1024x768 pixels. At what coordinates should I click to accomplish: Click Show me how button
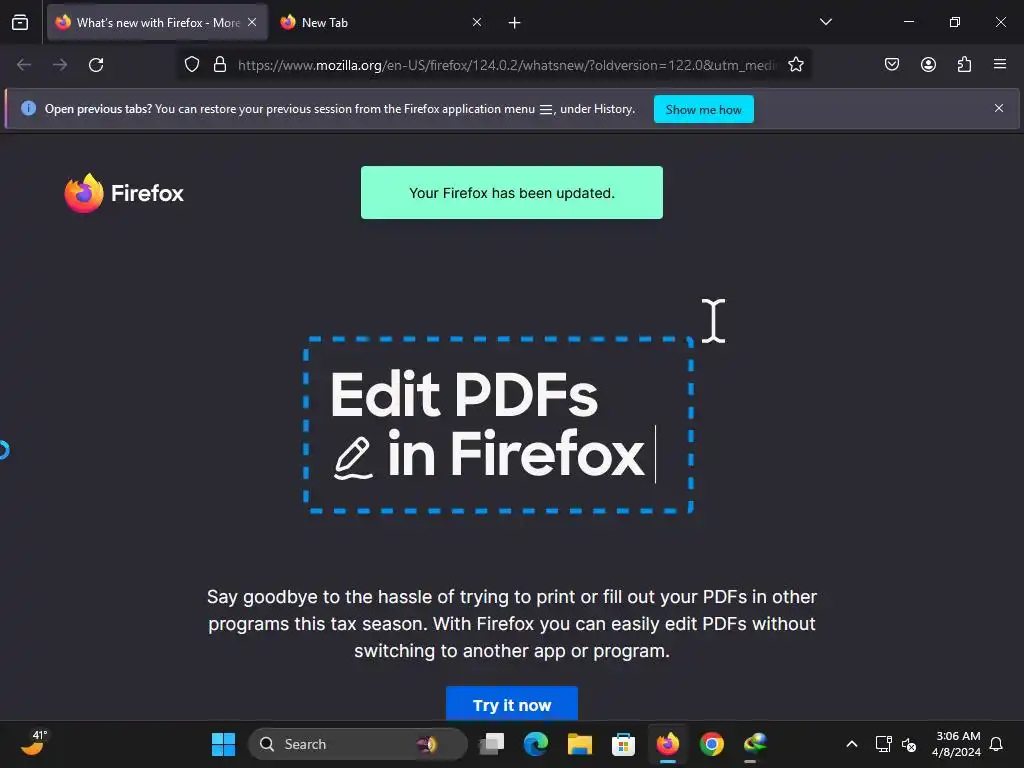pos(703,110)
